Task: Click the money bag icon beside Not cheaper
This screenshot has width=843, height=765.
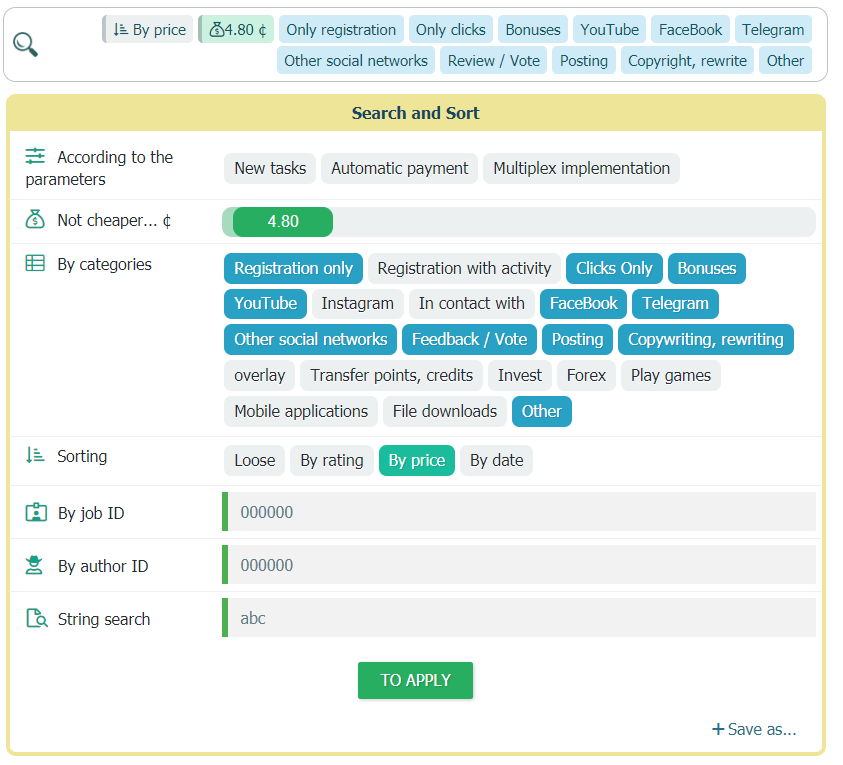Action: click(x=35, y=219)
